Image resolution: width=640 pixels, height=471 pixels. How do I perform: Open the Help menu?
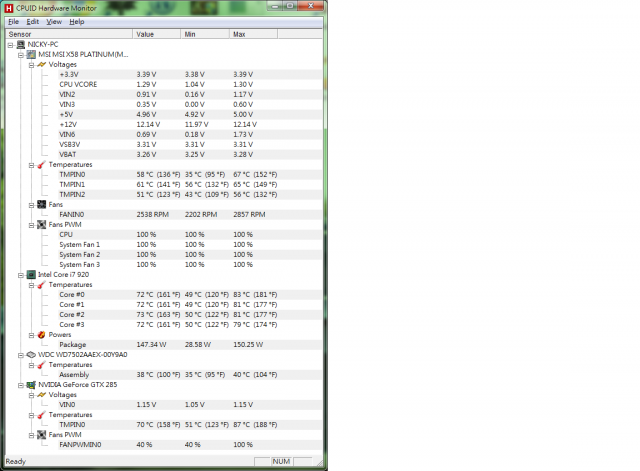click(x=77, y=22)
